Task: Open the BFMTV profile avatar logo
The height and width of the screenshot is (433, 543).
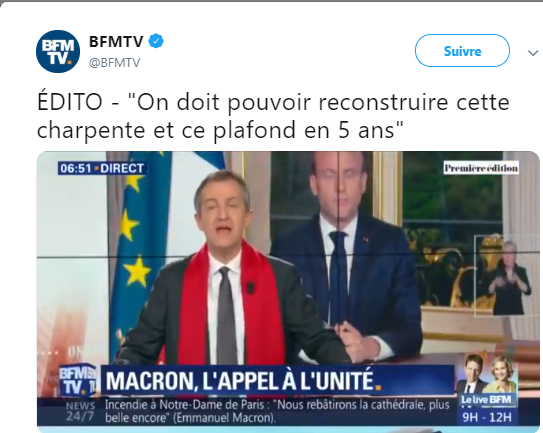Action: tap(58, 51)
